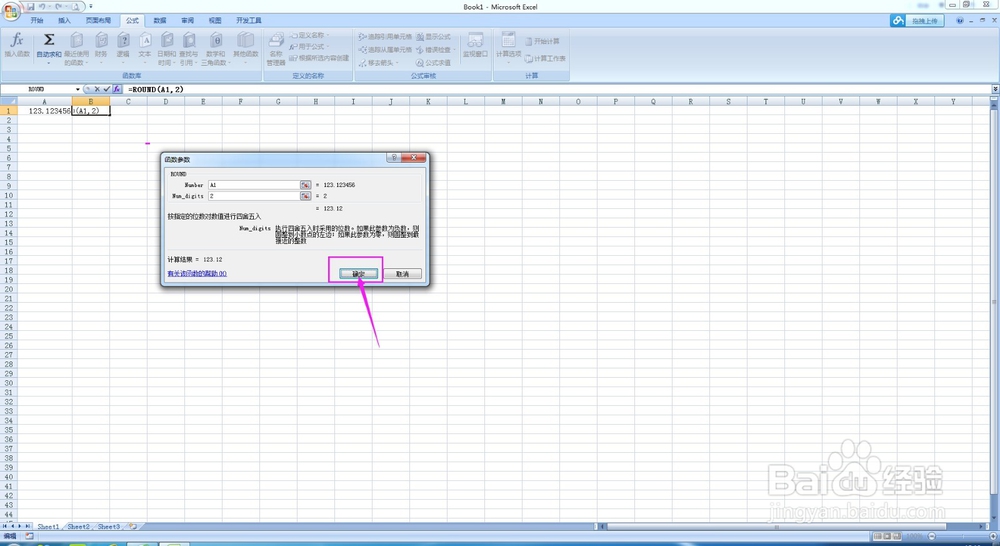Select row header 10

9,195
